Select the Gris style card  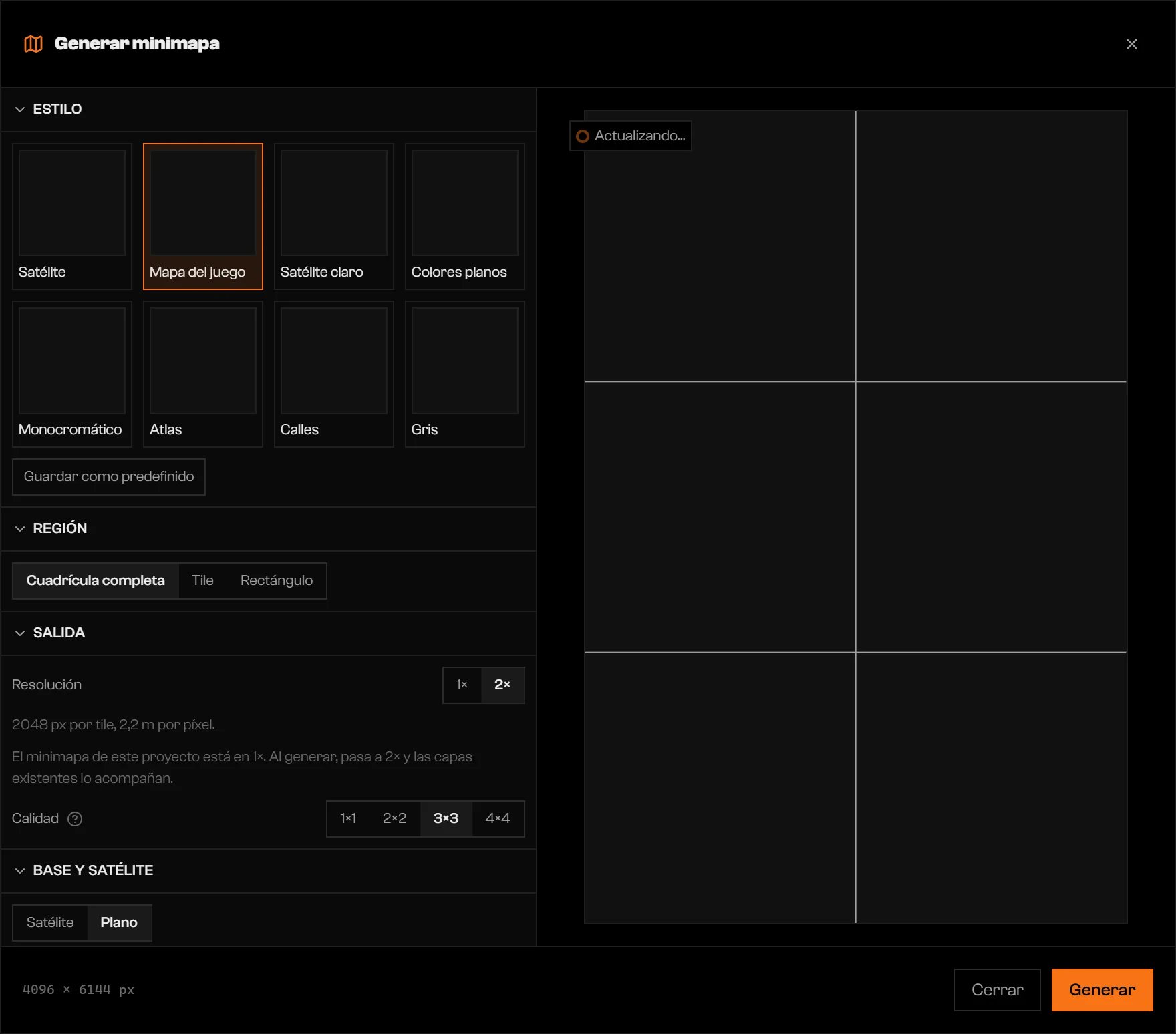click(465, 374)
